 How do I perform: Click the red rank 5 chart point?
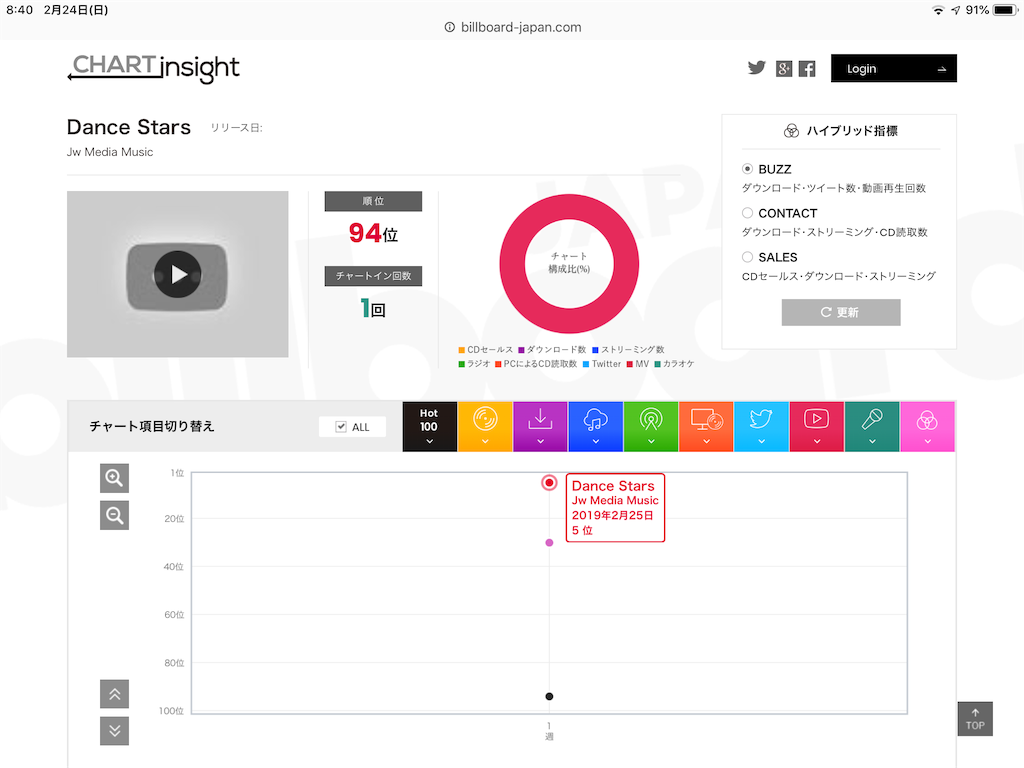549,483
